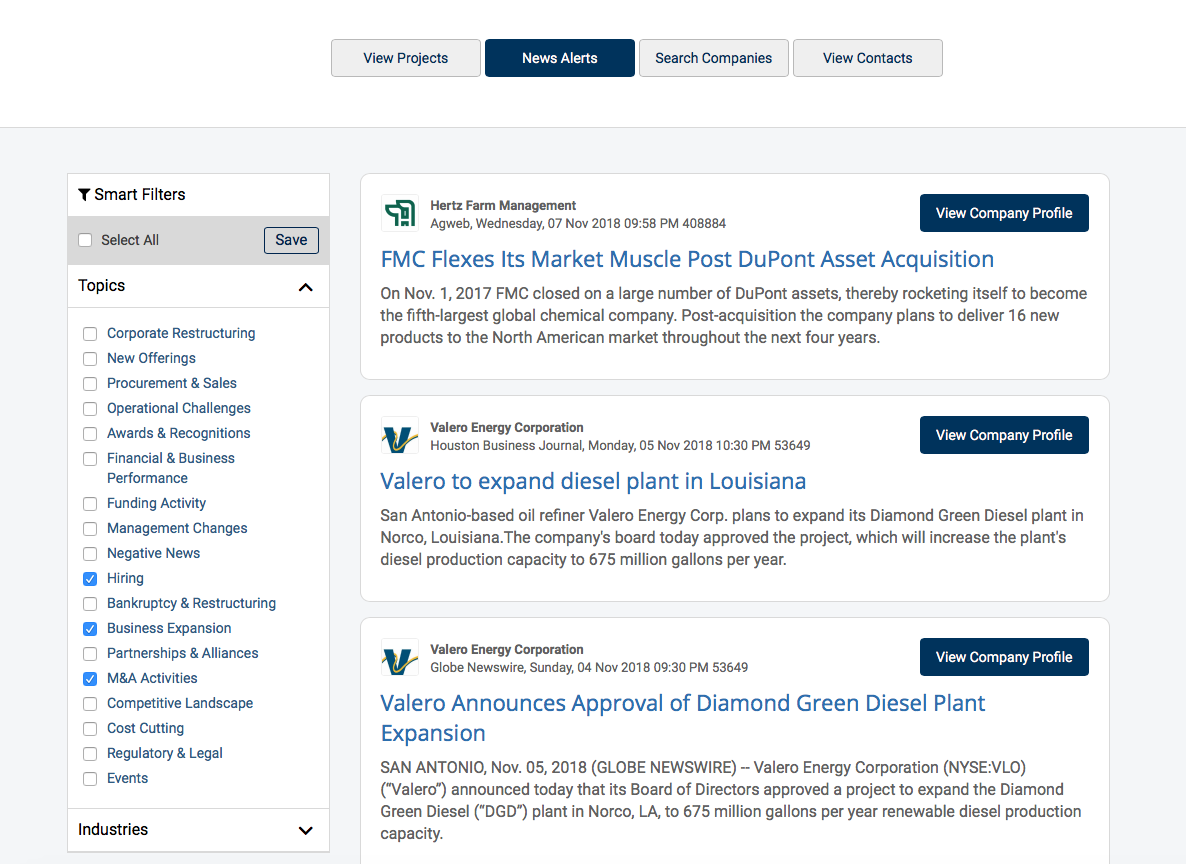Image resolution: width=1186 pixels, height=864 pixels.
Task: Click the Hertz Farm Management company name
Action: point(503,205)
